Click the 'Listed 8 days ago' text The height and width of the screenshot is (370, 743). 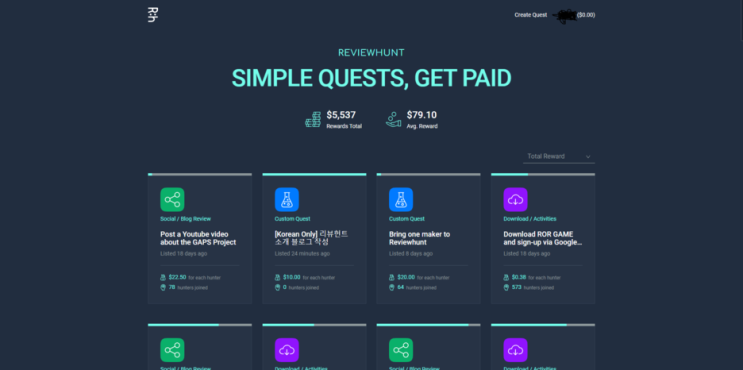click(x=411, y=254)
